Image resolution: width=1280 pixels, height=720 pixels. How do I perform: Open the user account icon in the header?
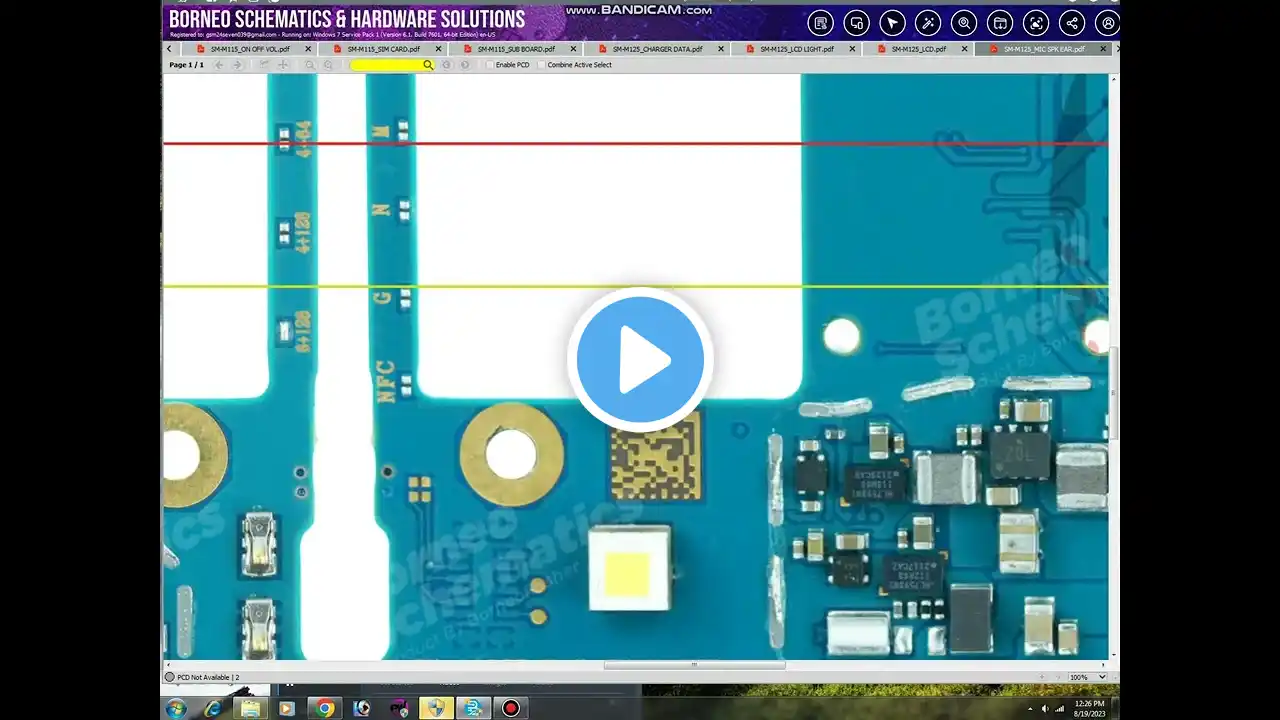[1107, 23]
